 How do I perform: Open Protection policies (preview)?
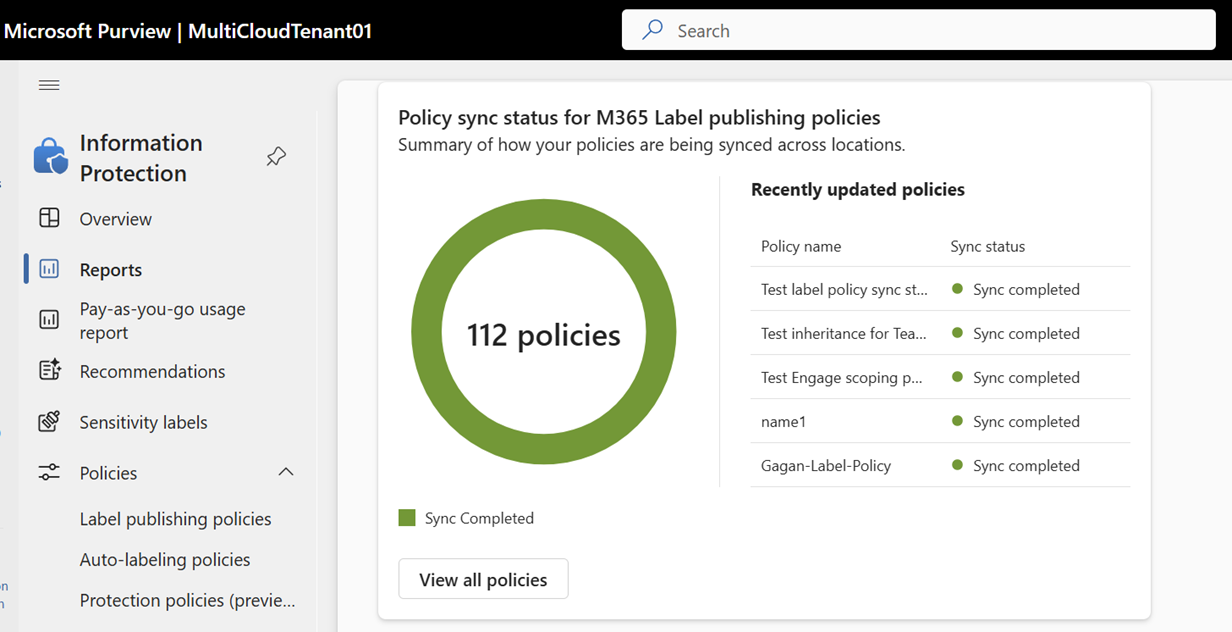[188, 600]
